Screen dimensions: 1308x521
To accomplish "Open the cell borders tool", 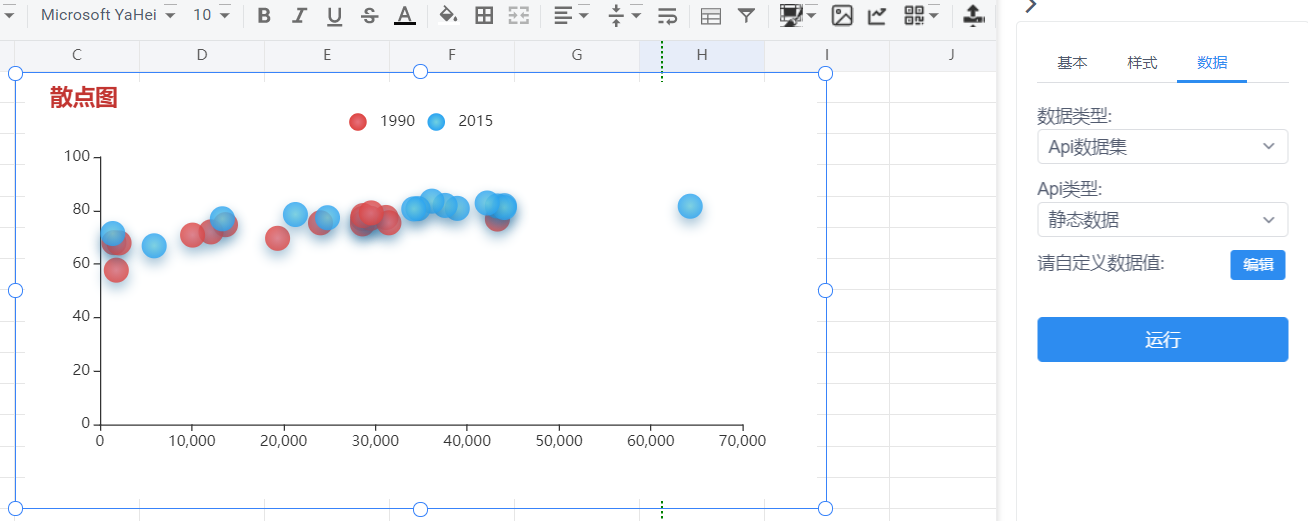I will (484, 15).
